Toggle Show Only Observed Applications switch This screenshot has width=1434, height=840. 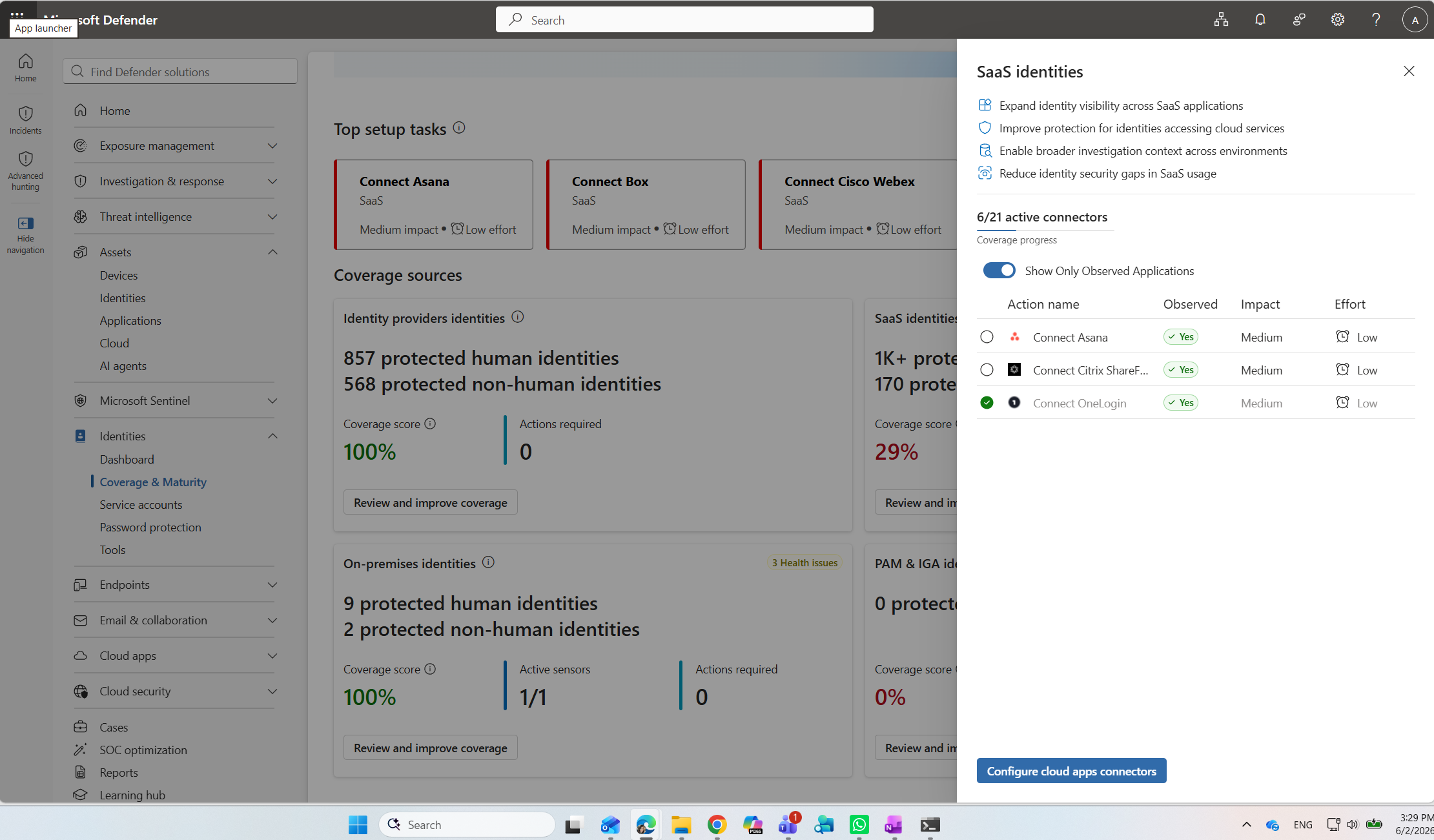(999, 271)
